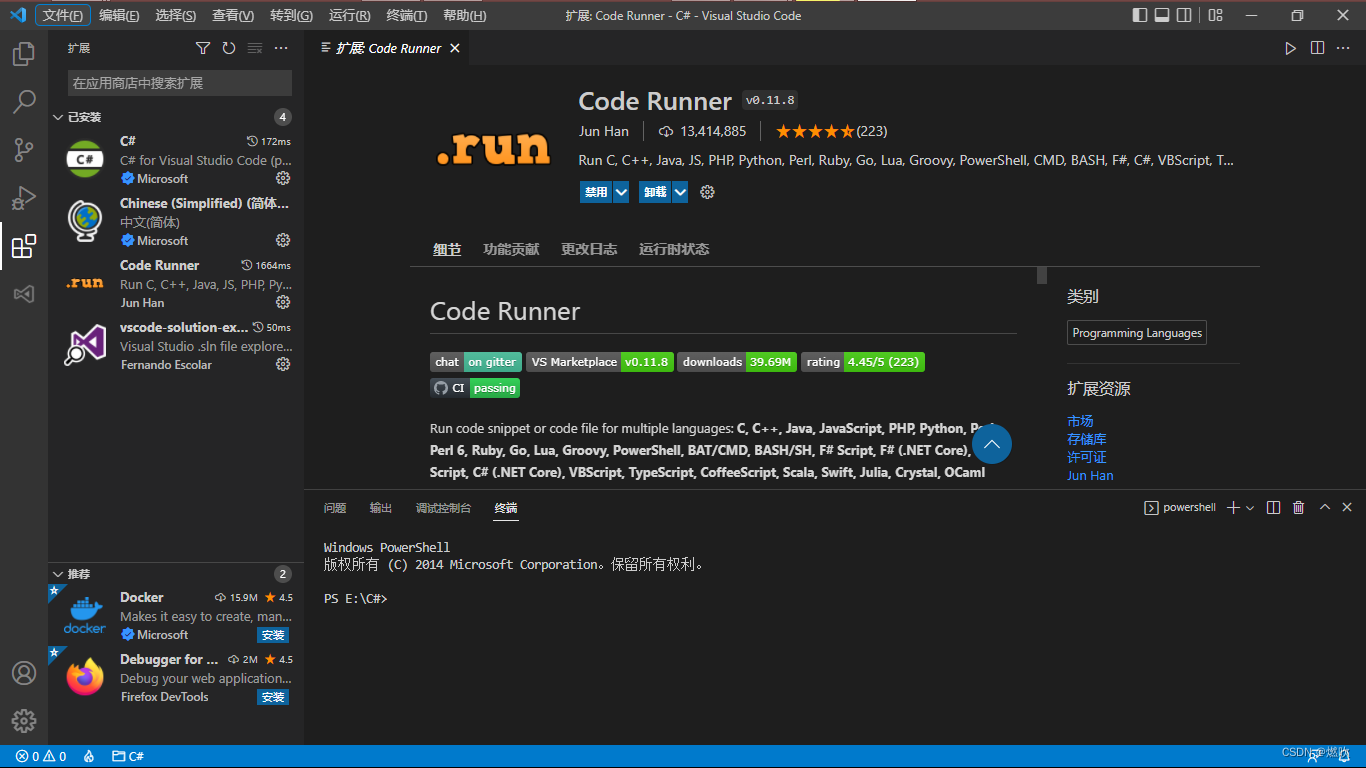Switch to the Output panel tab
Image resolution: width=1366 pixels, height=768 pixels.
click(x=381, y=508)
